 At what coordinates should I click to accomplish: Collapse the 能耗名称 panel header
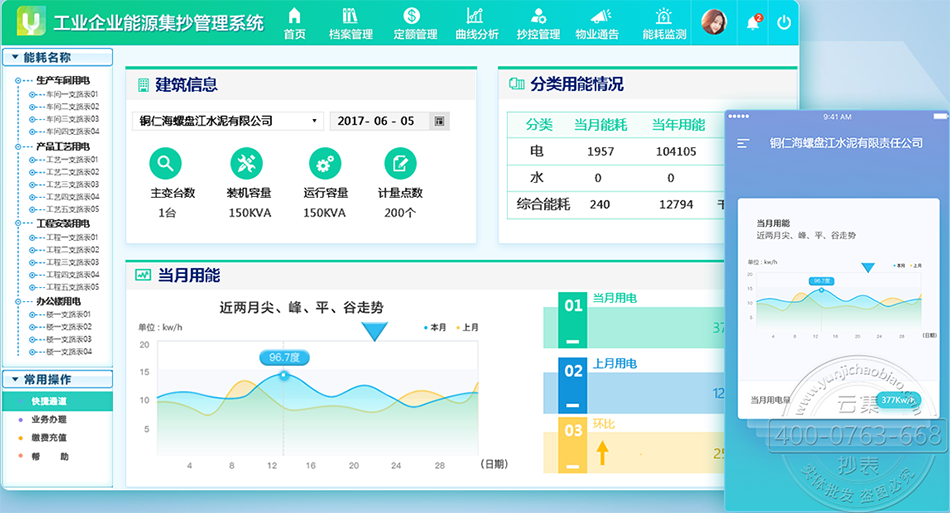pos(57,57)
